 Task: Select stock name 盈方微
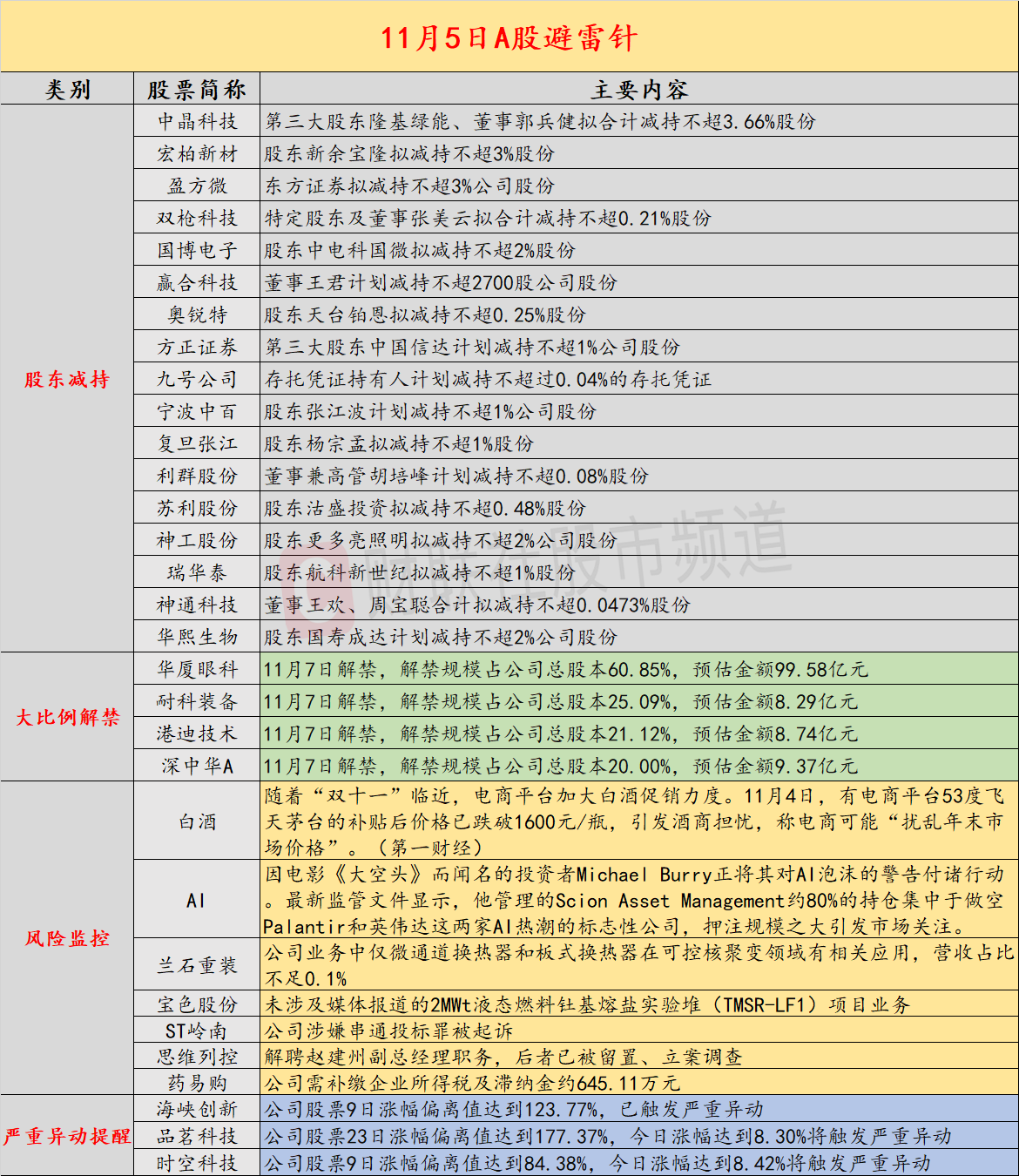pyautogui.click(x=197, y=186)
